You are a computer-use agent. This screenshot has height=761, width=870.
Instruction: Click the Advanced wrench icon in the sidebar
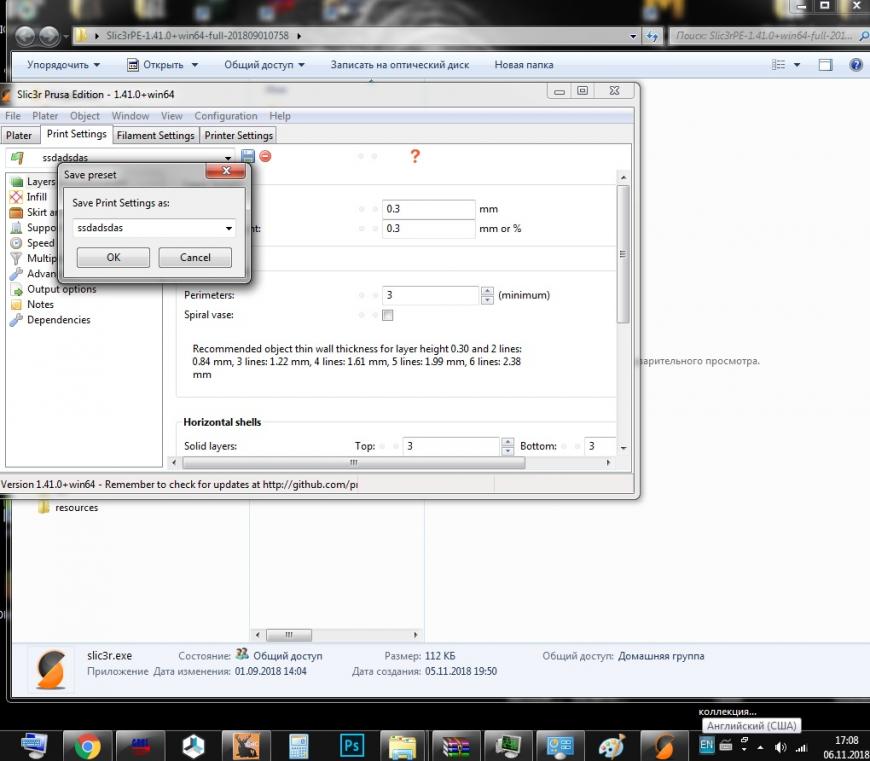click(x=17, y=273)
